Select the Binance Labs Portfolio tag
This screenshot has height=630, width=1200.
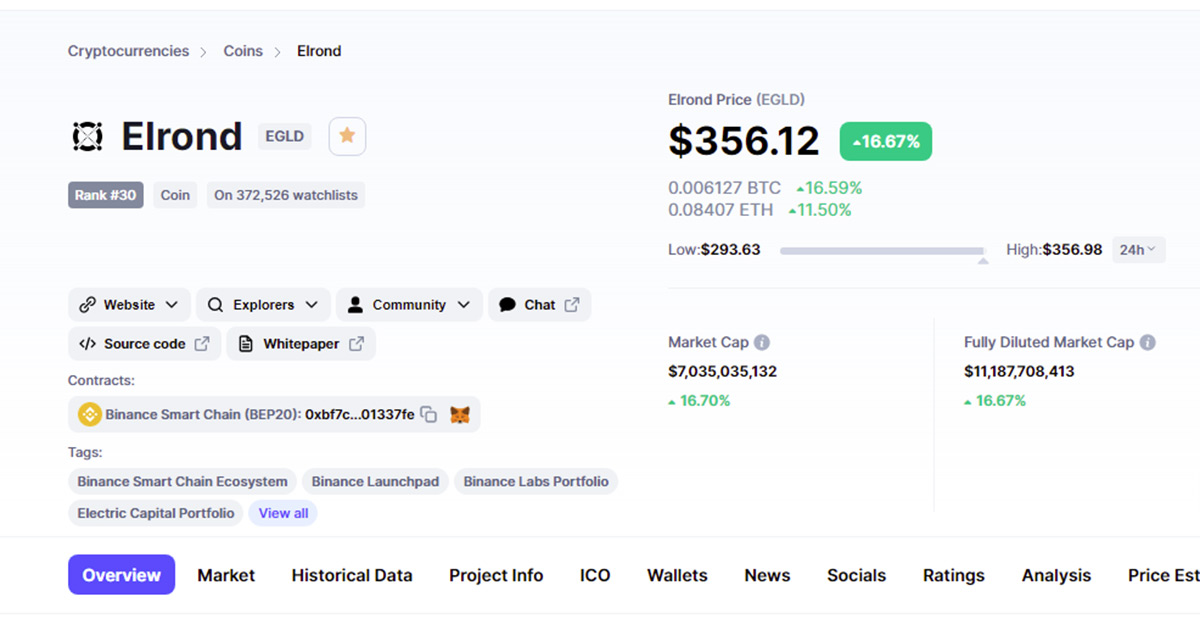tap(536, 481)
